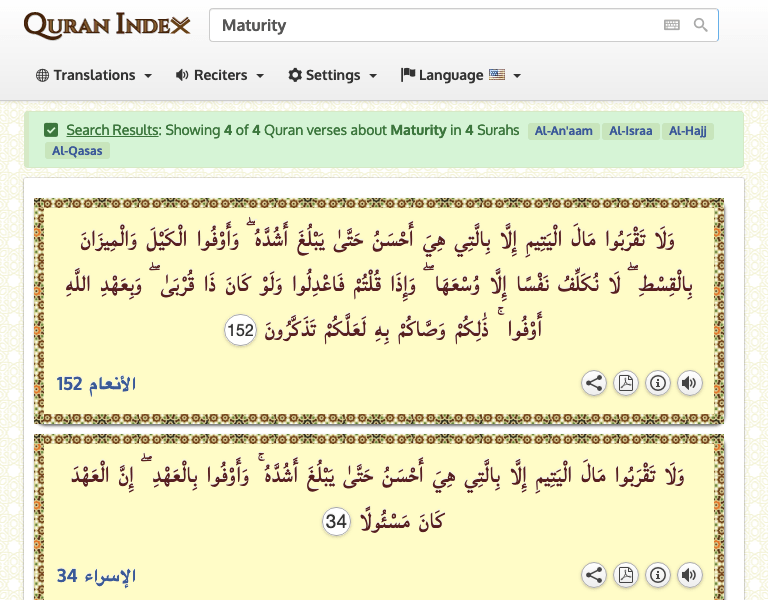Show info for verse Al-Israa 34
Image resolution: width=768 pixels, height=600 pixels.
(657, 575)
